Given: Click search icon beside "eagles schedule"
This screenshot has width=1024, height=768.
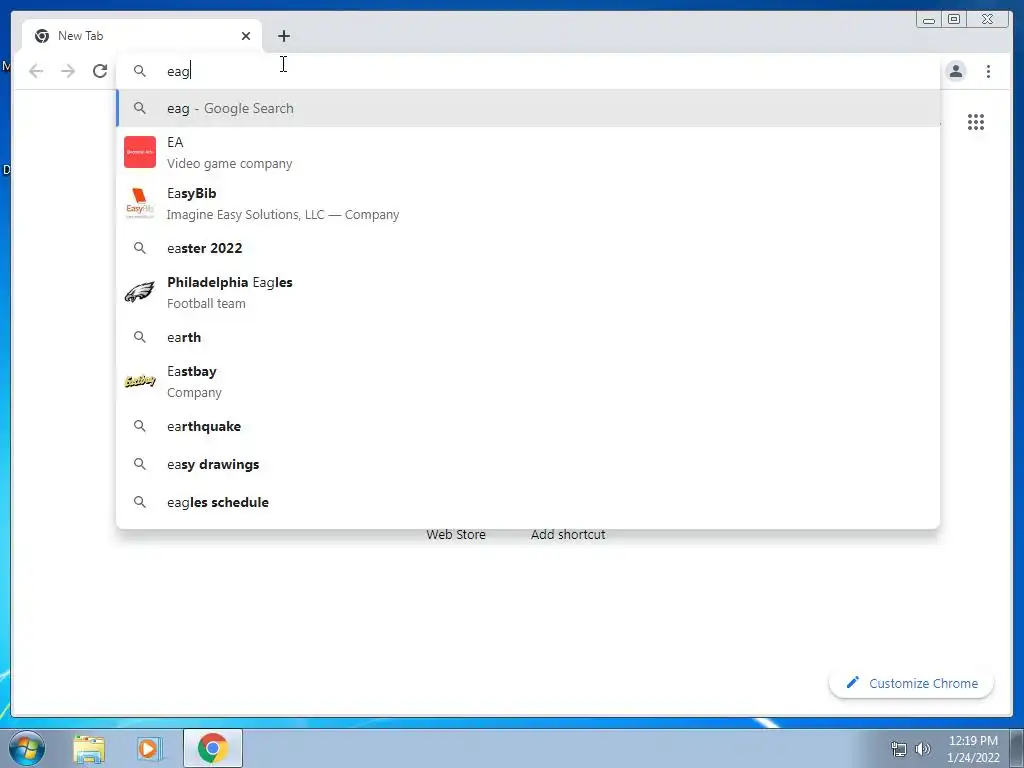Looking at the screenshot, I should point(140,502).
